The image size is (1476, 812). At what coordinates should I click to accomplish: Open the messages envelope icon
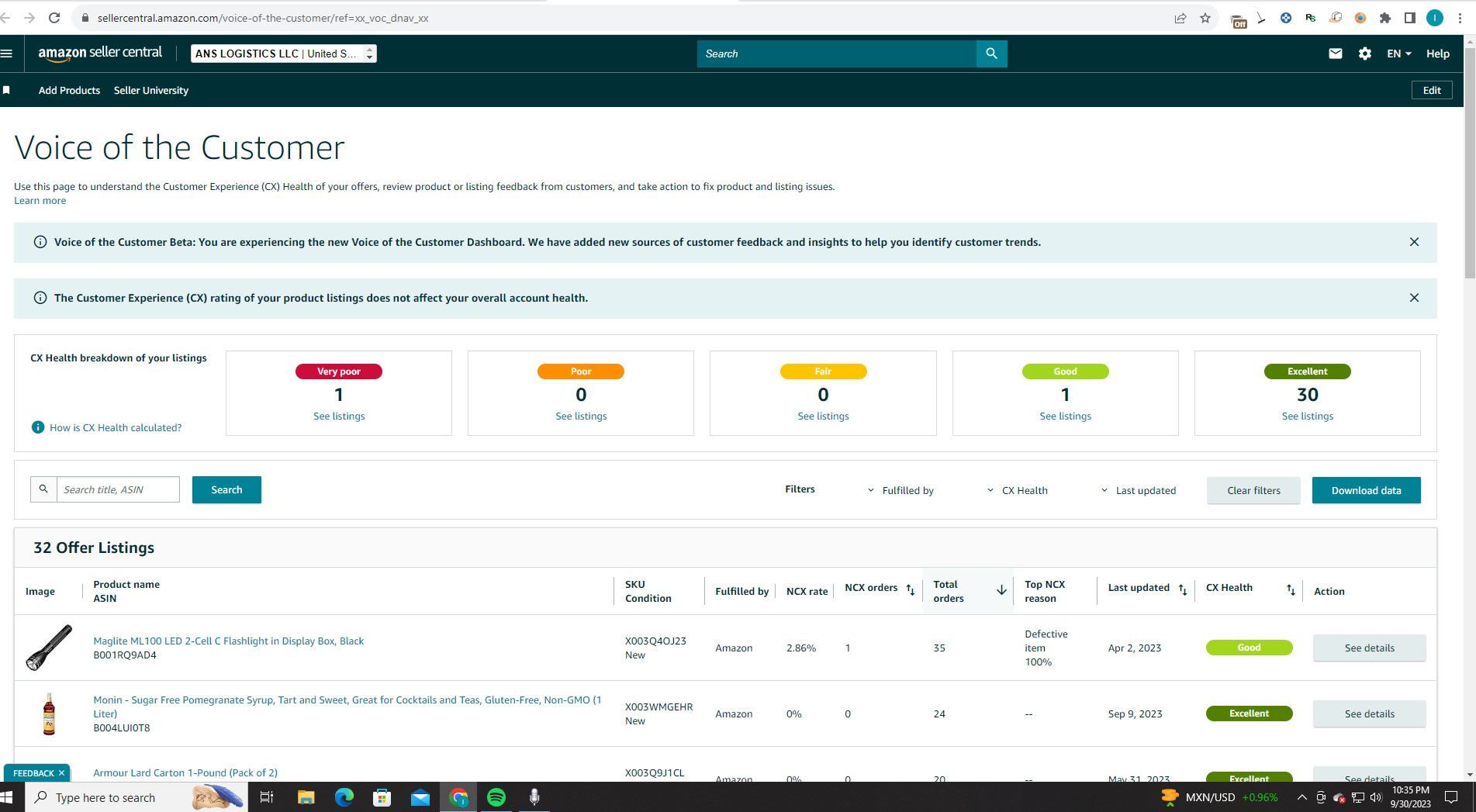pos(1335,54)
